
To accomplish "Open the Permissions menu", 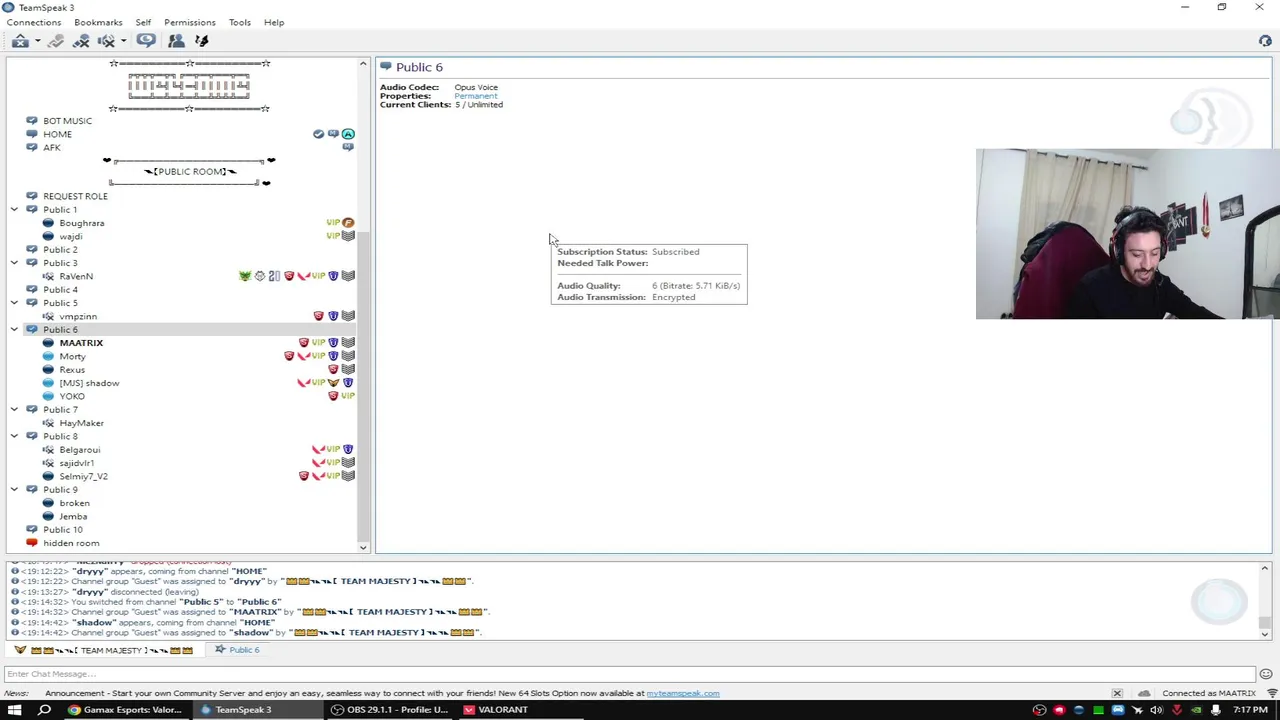I will pos(189,22).
